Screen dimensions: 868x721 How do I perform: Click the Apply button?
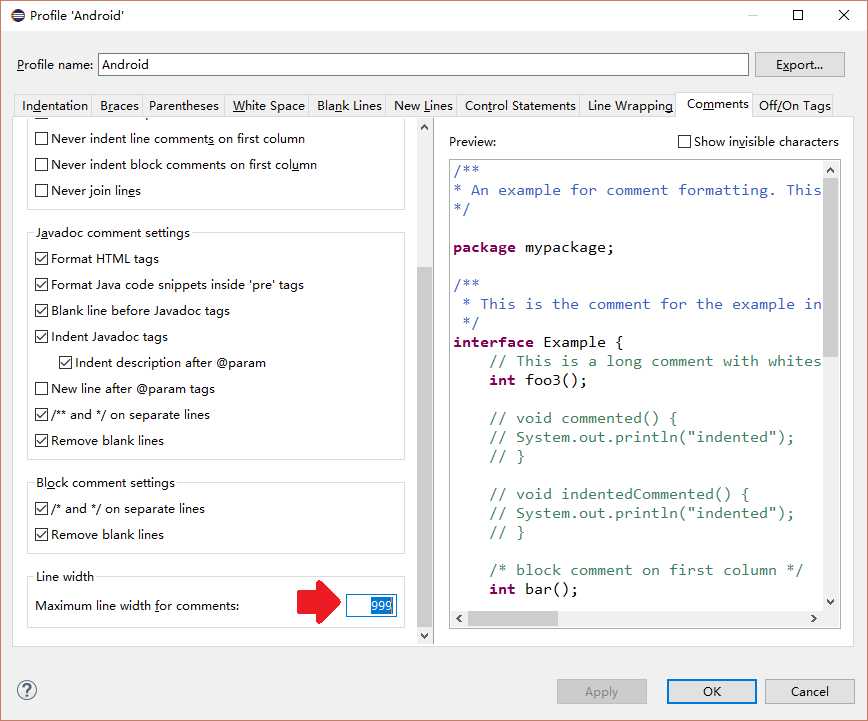[x=602, y=692]
